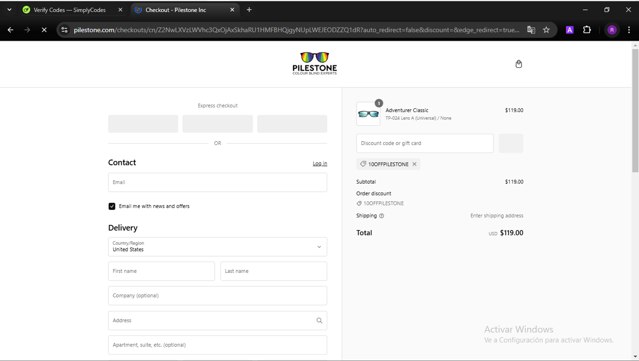The height and width of the screenshot is (361, 639).
Task: Close the Verify Codes tab
Action: click(120, 10)
